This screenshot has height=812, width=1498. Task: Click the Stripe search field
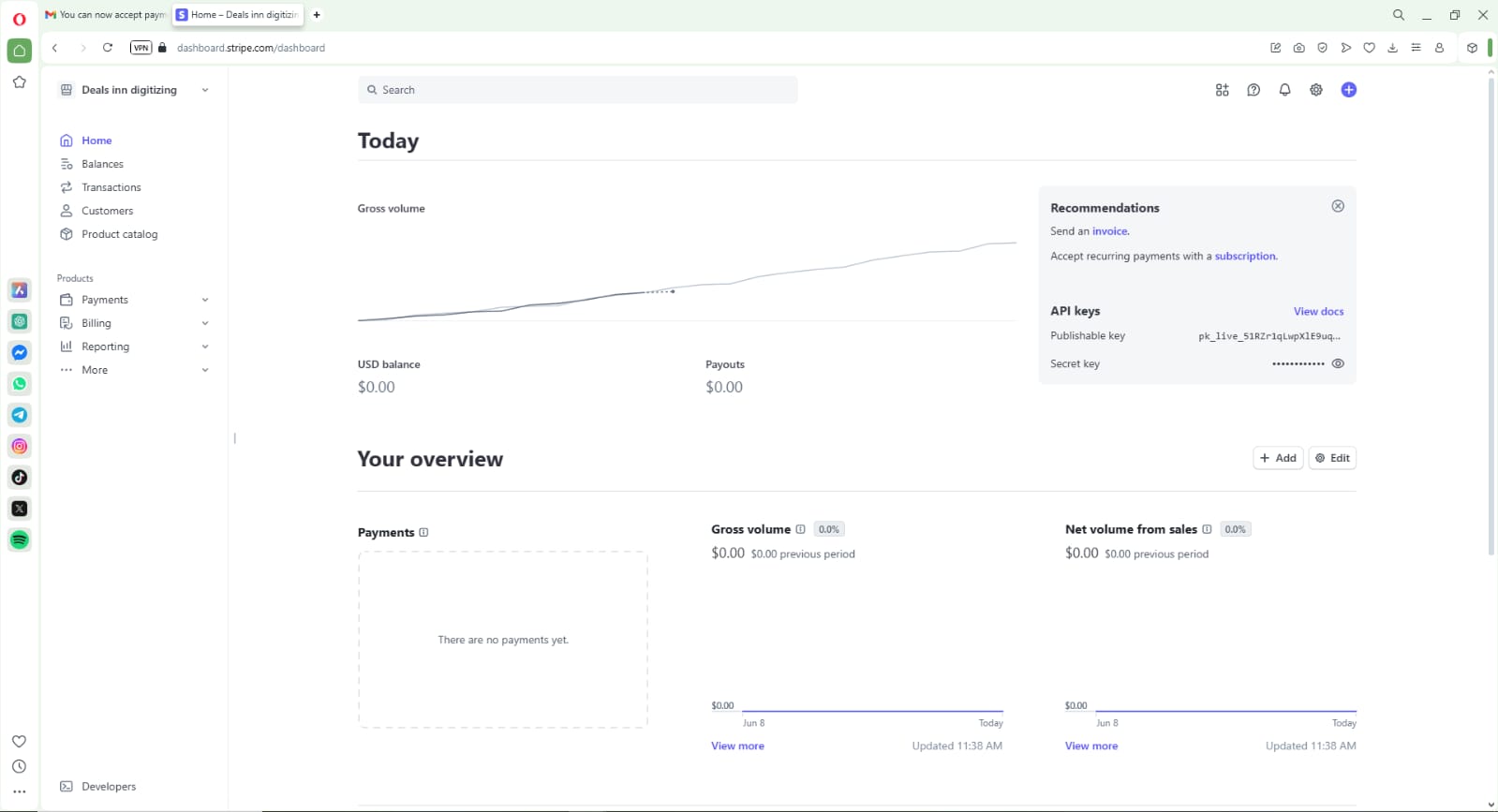point(577,90)
